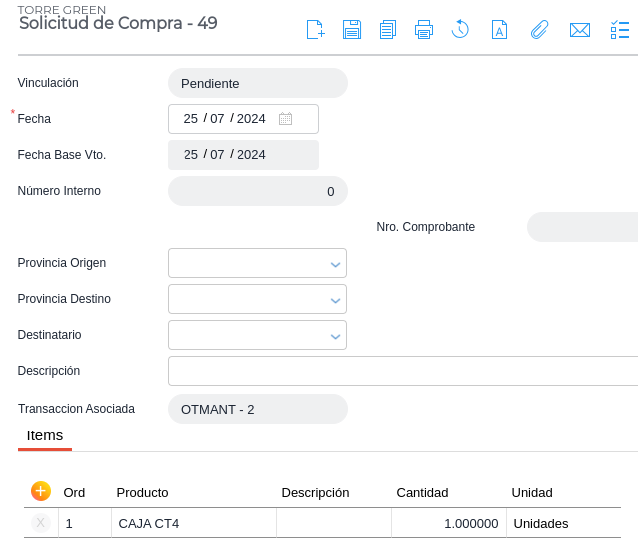Open the Destinatario dropdown

[335, 336]
